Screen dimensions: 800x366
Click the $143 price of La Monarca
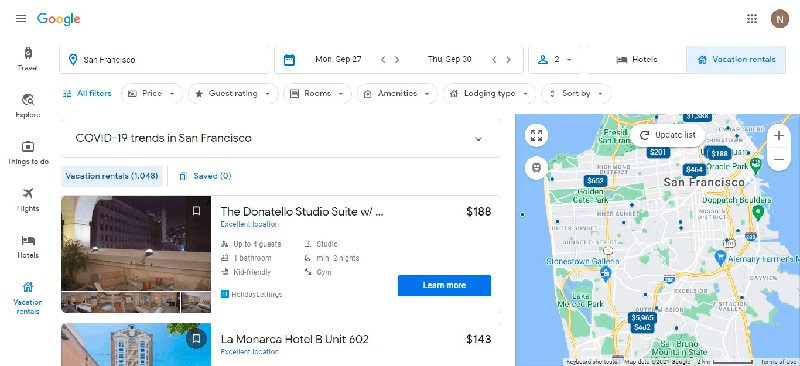click(x=479, y=339)
